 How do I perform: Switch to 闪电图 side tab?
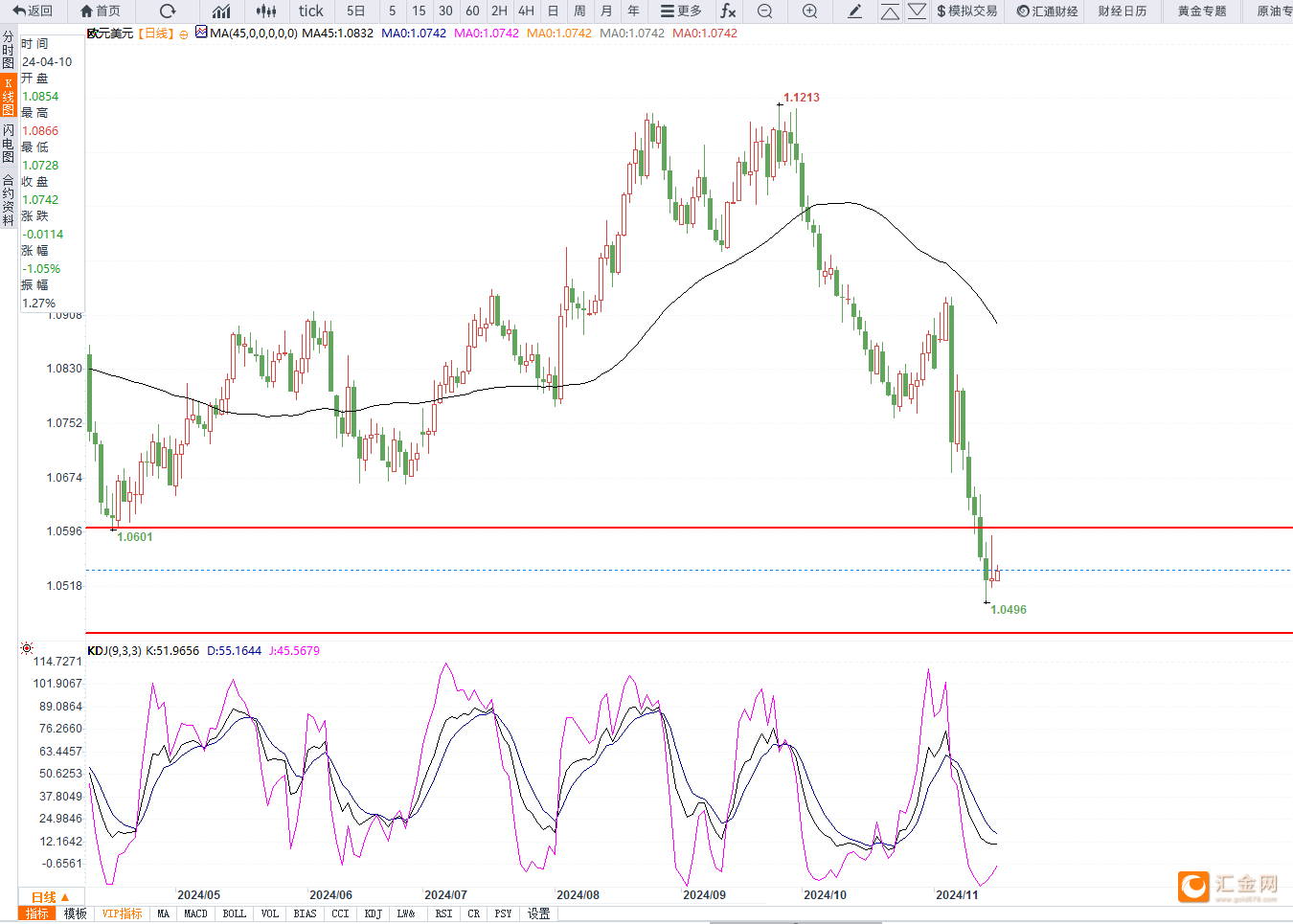point(9,143)
